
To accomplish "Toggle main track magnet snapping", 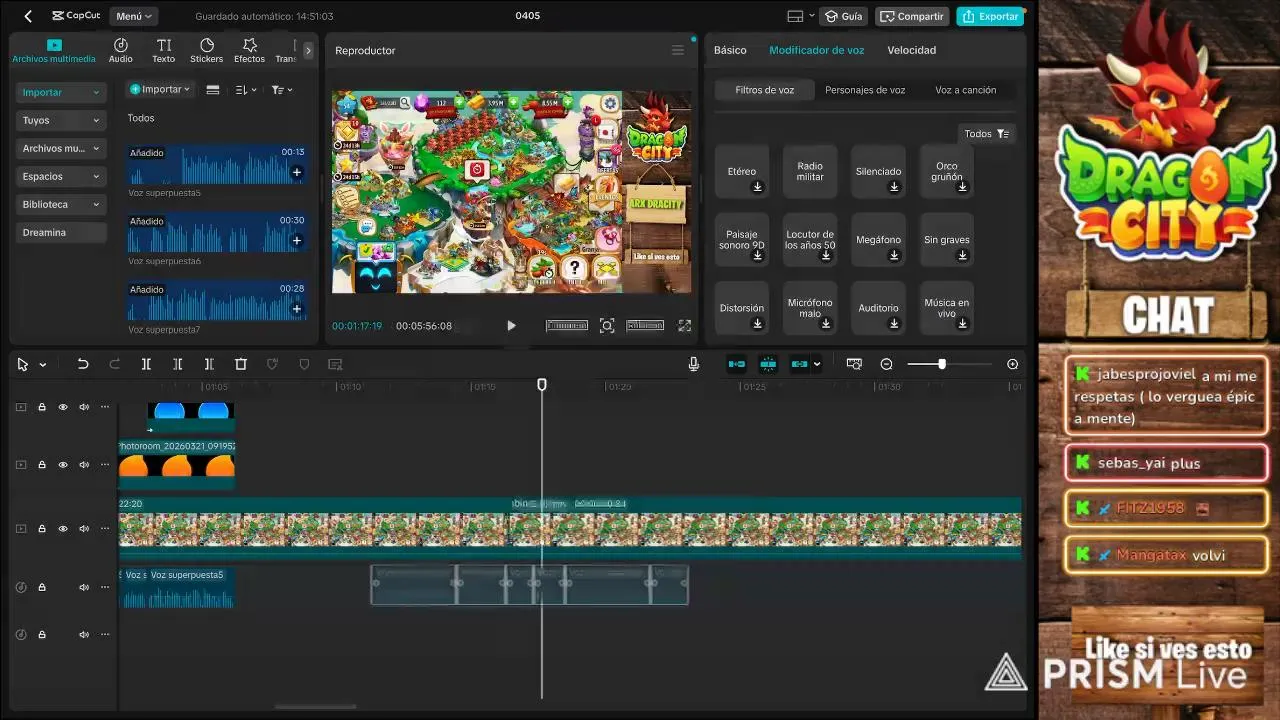I will [x=737, y=364].
